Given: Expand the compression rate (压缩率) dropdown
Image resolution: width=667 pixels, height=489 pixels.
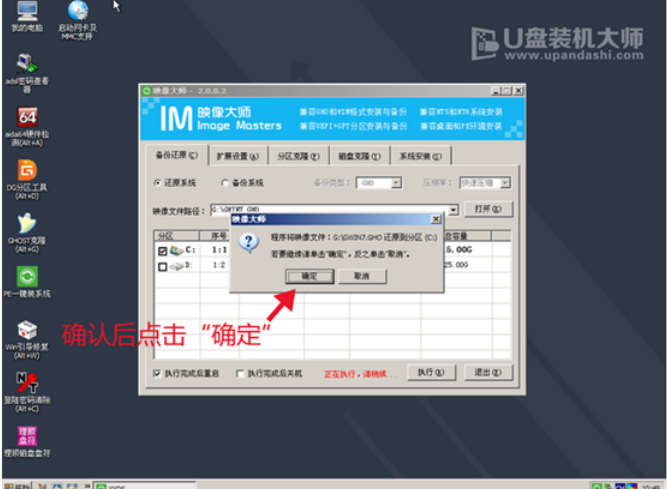Looking at the screenshot, I should [x=504, y=183].
